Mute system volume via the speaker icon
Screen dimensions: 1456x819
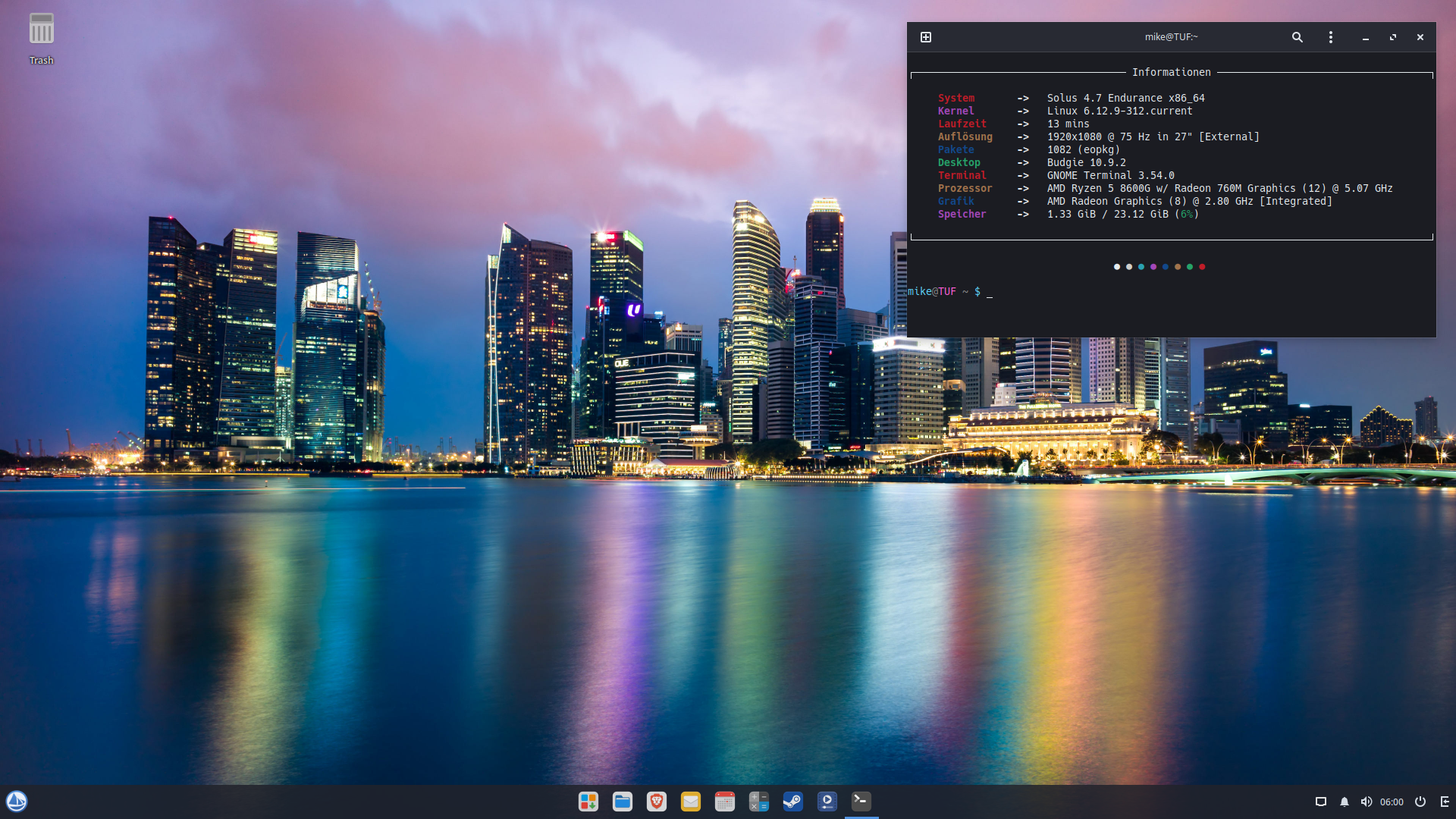click(x=1367, y=802)
